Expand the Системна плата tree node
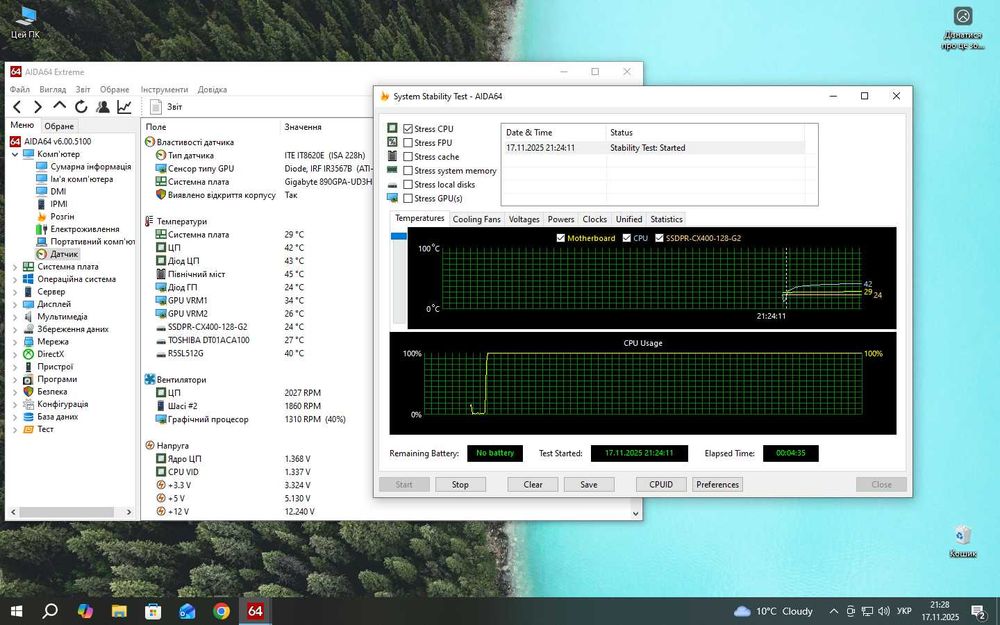 (15, 267)
